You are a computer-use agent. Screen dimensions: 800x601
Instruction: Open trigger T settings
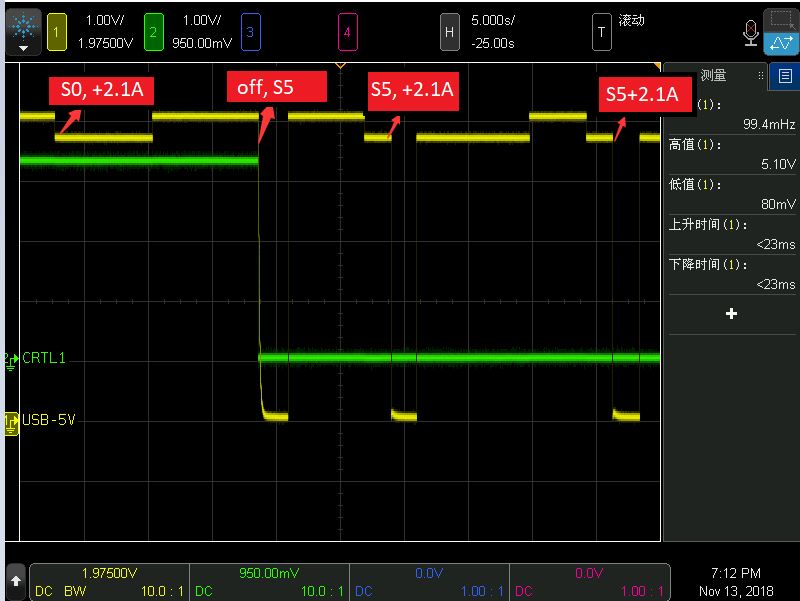(602, 32)
